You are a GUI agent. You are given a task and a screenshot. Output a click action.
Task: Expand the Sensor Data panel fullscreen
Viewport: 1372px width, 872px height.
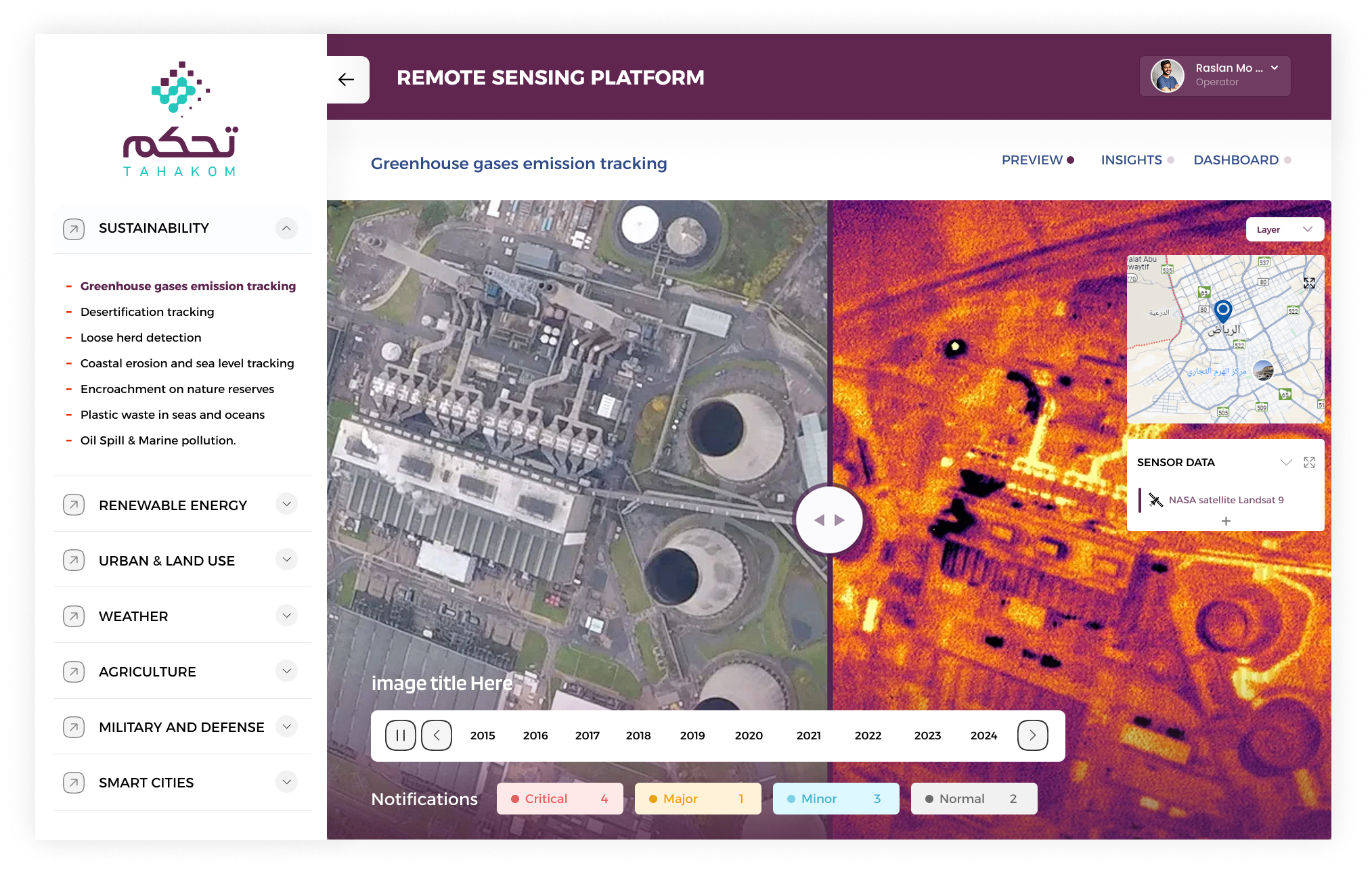(1309, 463)
